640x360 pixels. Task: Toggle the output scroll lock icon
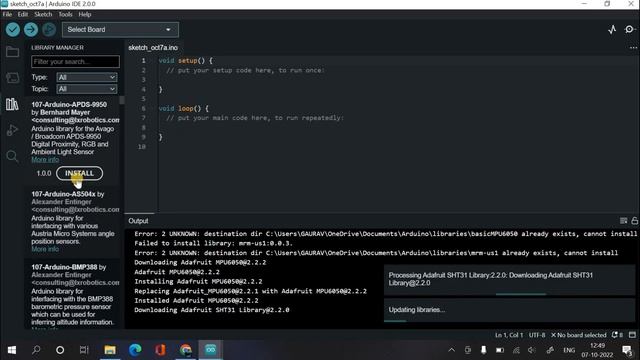tap(635, 221)
